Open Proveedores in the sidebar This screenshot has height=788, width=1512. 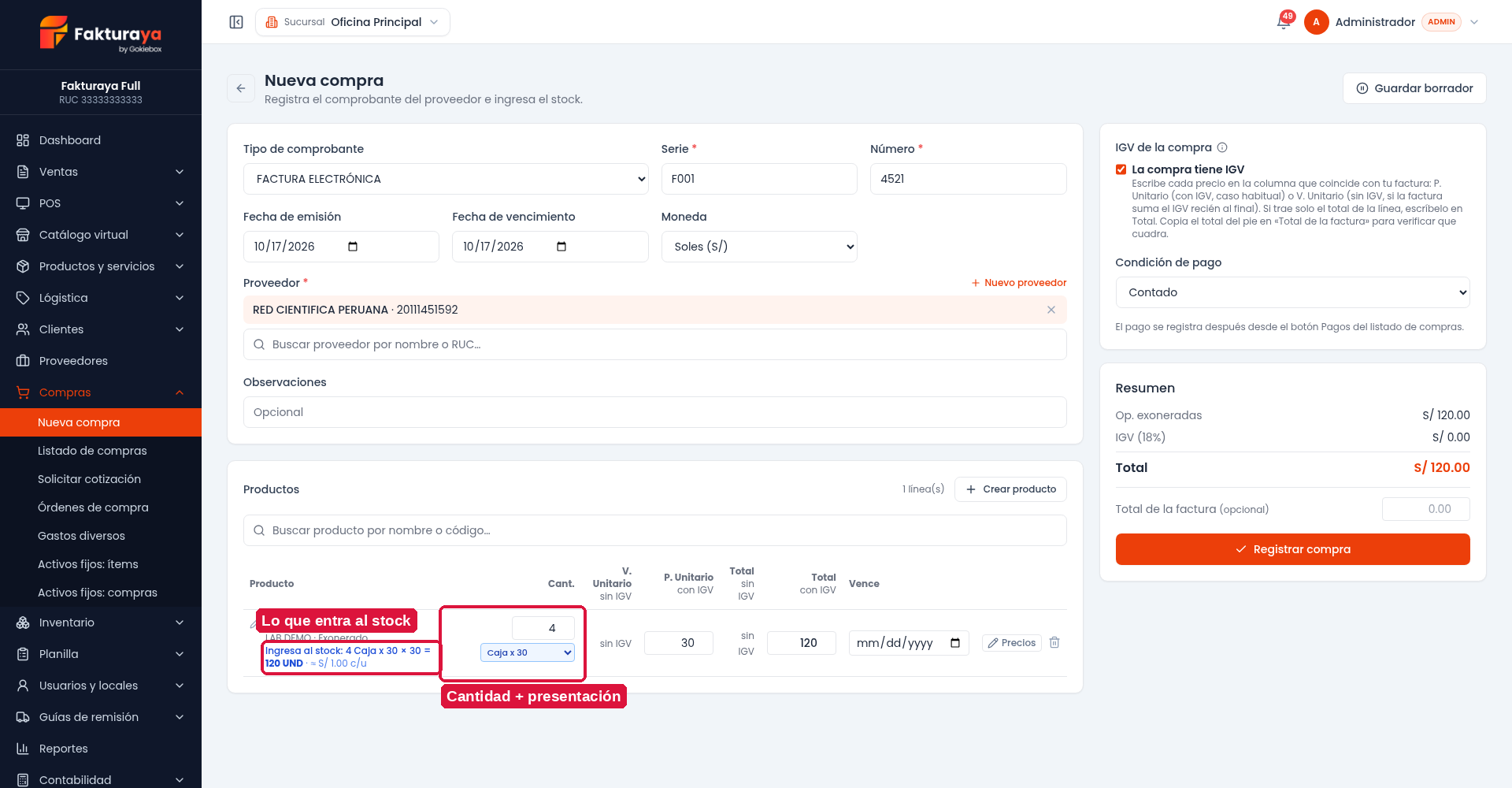pos(101,361)
